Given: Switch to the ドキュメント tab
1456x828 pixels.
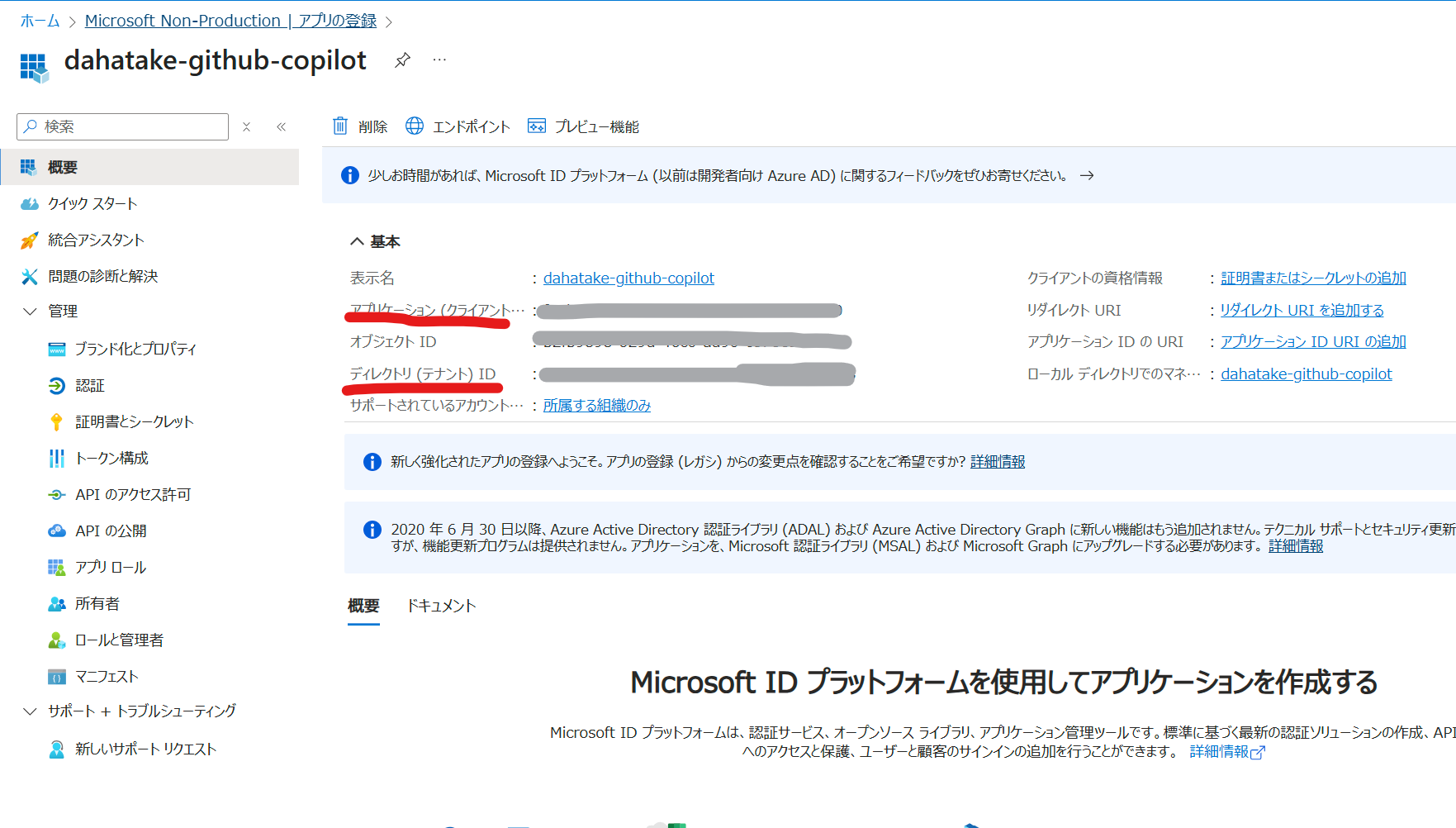Looking at the screenshot, I should [441, 606].
